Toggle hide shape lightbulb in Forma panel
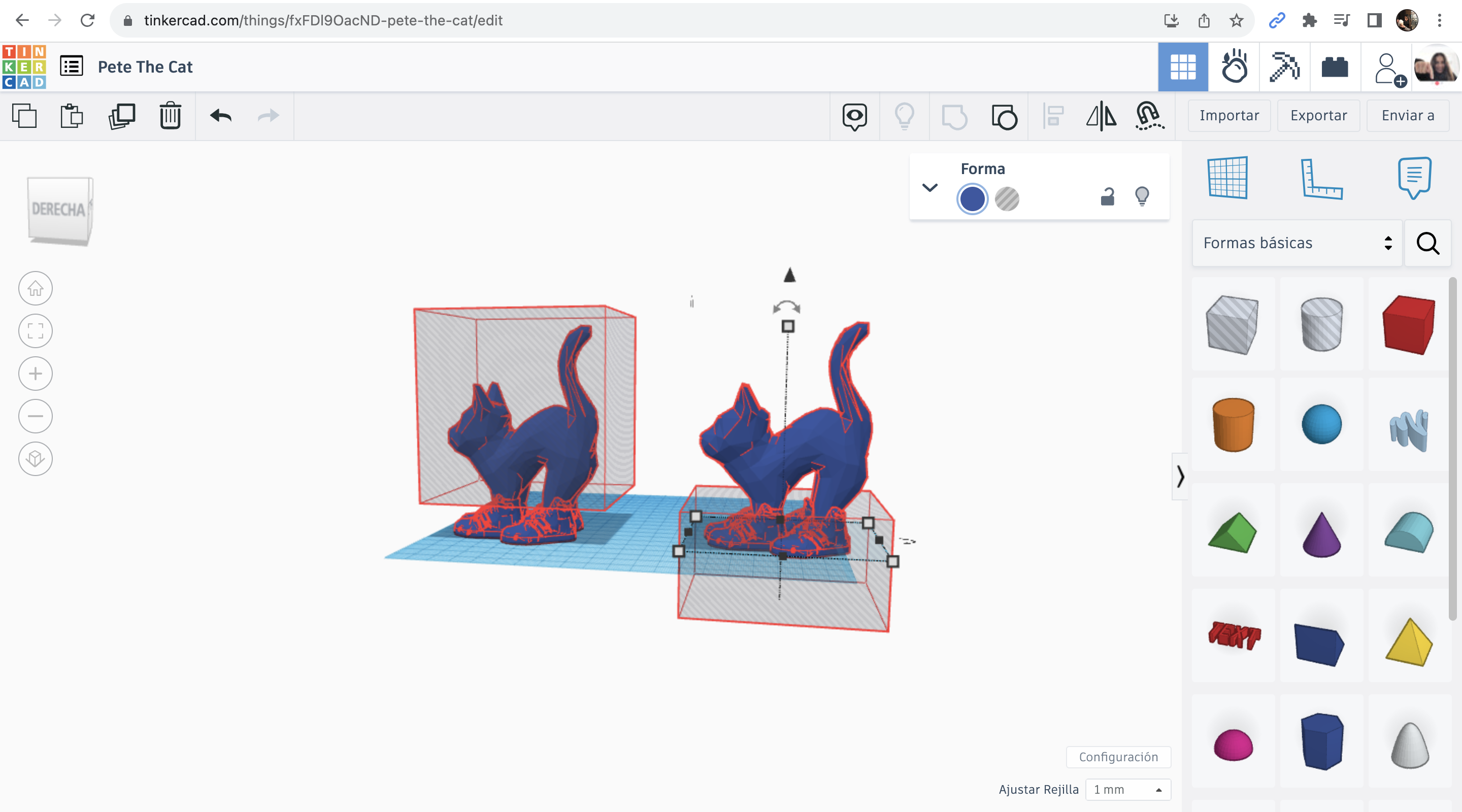Image resolution: width=1462 pixels, height=812 pixels. click(x=1142, y=197)
